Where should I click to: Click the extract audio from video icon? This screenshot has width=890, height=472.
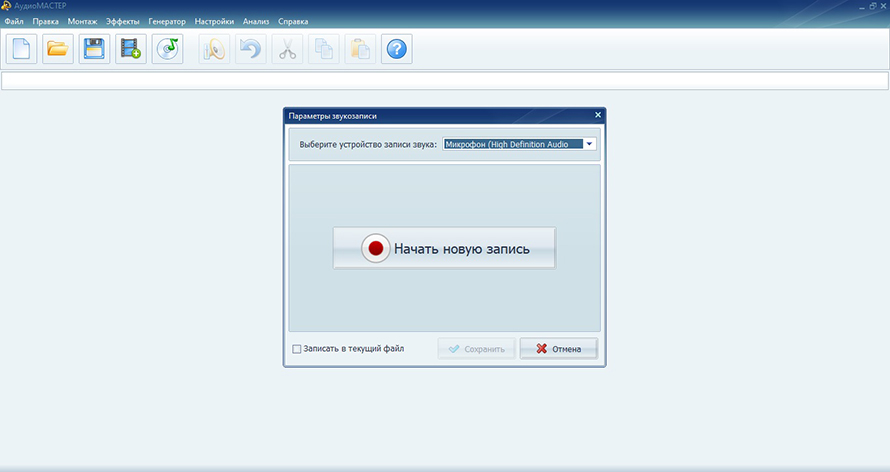point(131,49)
